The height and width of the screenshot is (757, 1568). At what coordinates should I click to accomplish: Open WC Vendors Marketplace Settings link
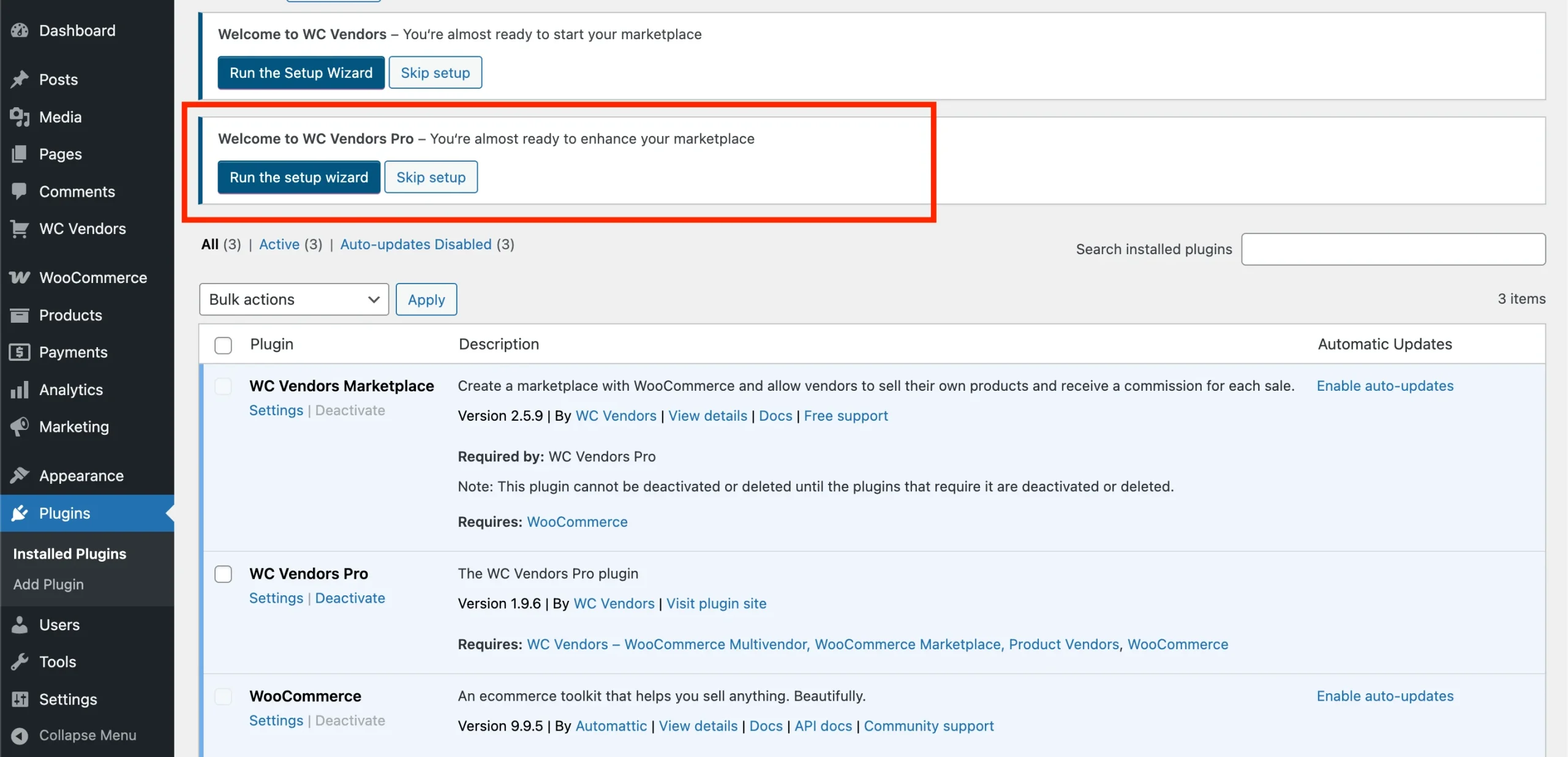276,411
